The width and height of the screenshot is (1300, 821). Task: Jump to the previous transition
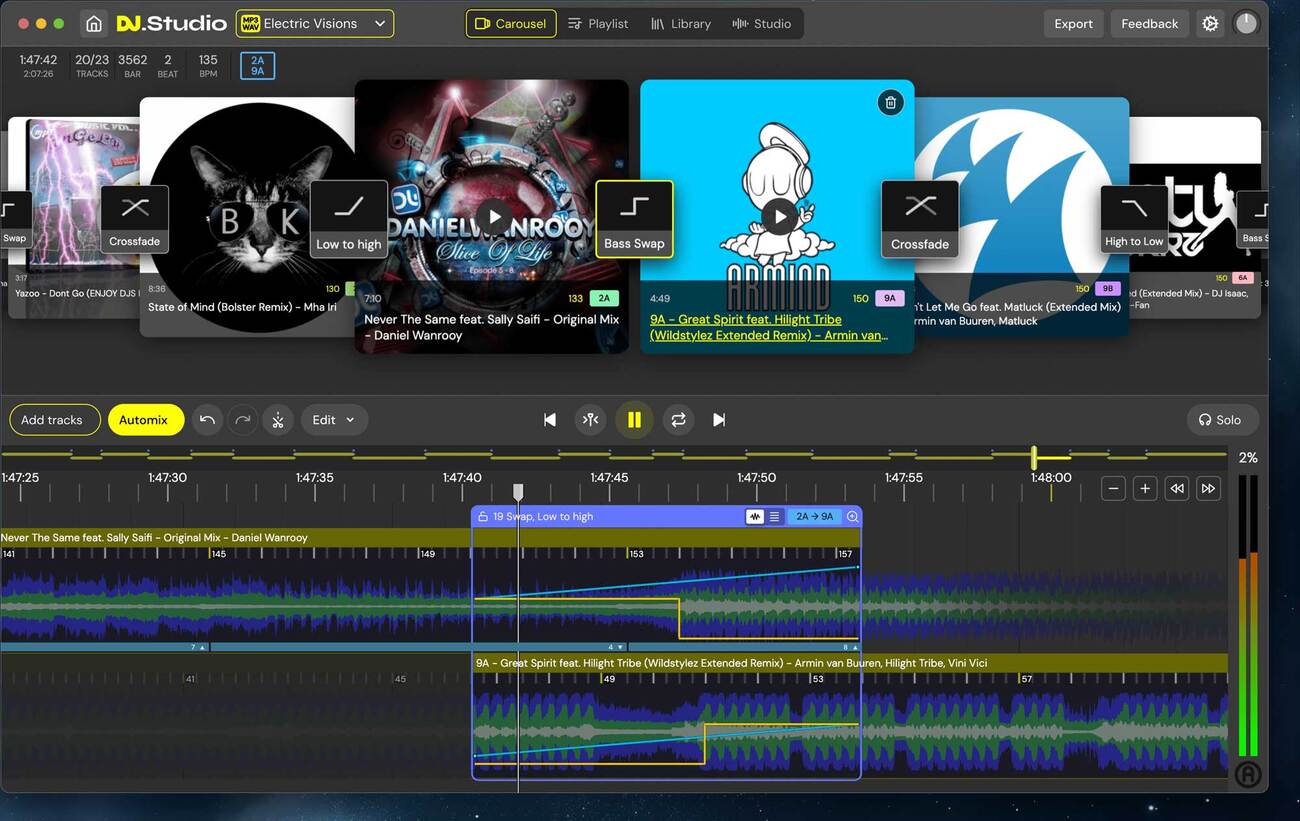tap(549, 420)
